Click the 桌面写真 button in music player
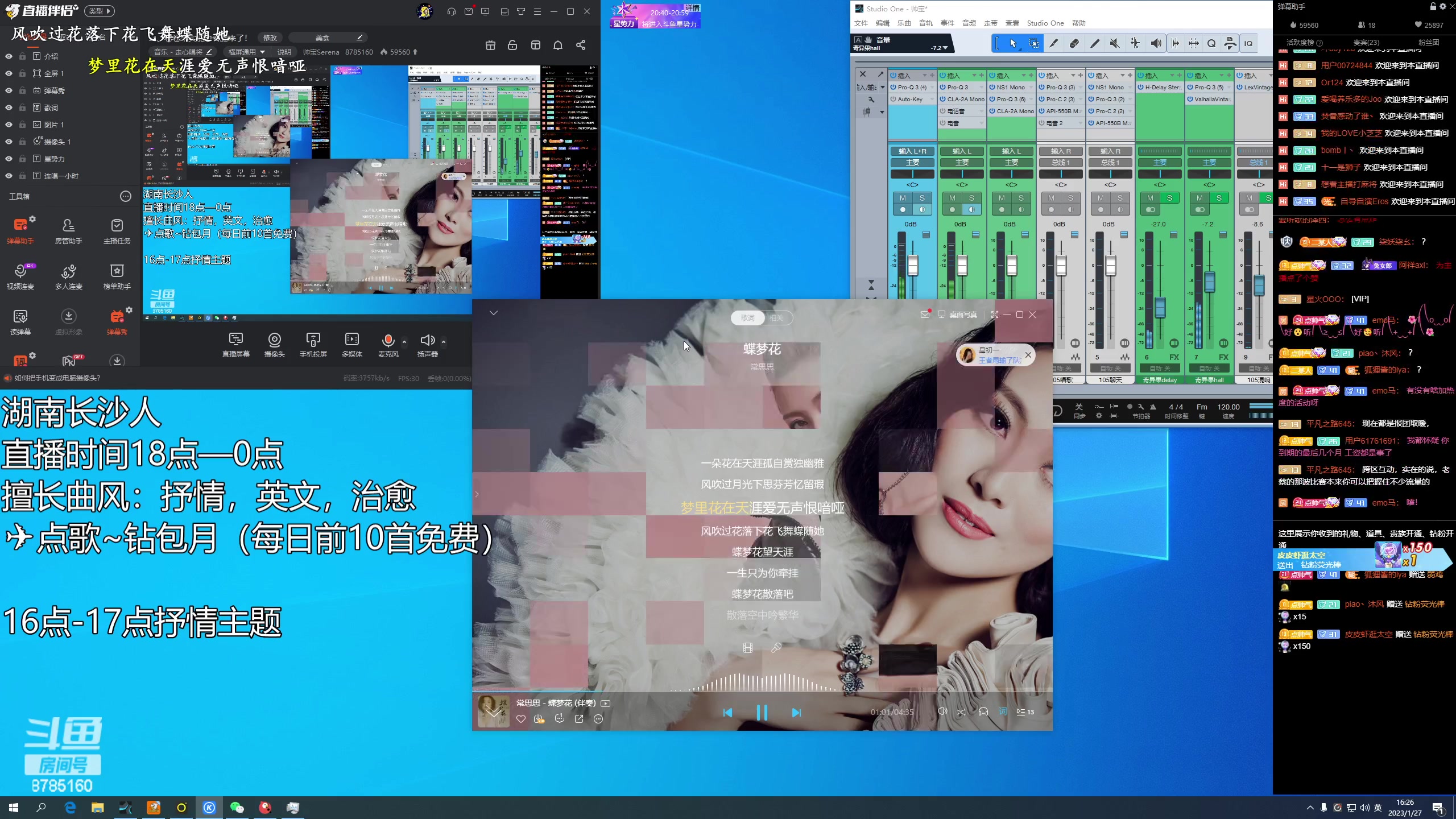 (x=958, y=315)
